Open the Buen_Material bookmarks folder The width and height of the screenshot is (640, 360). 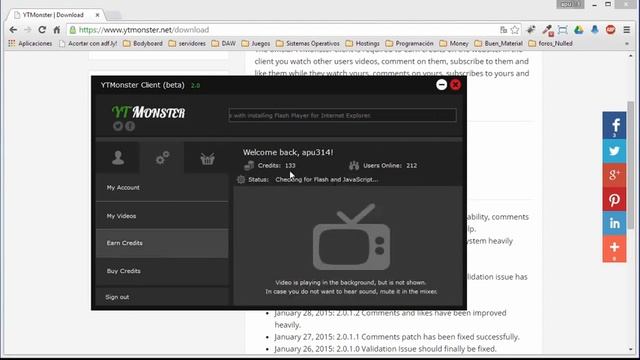pos(498,43)
